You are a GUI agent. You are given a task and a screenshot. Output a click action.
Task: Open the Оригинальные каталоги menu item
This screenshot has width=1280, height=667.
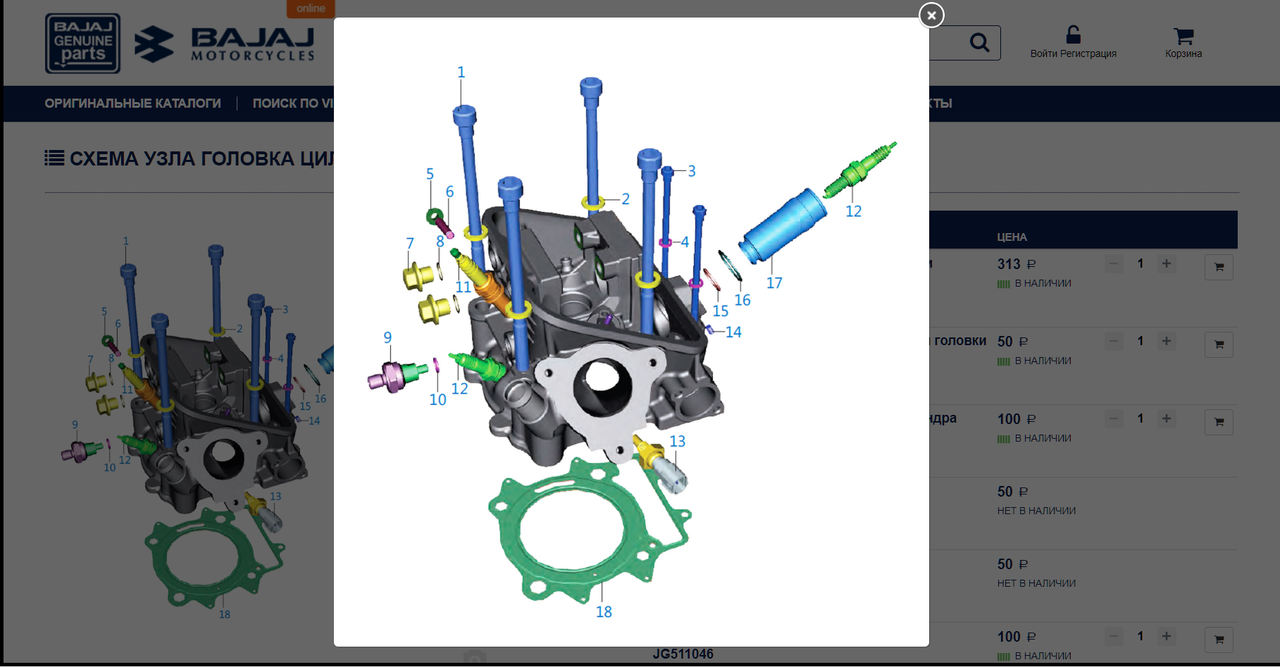point(133,103)
